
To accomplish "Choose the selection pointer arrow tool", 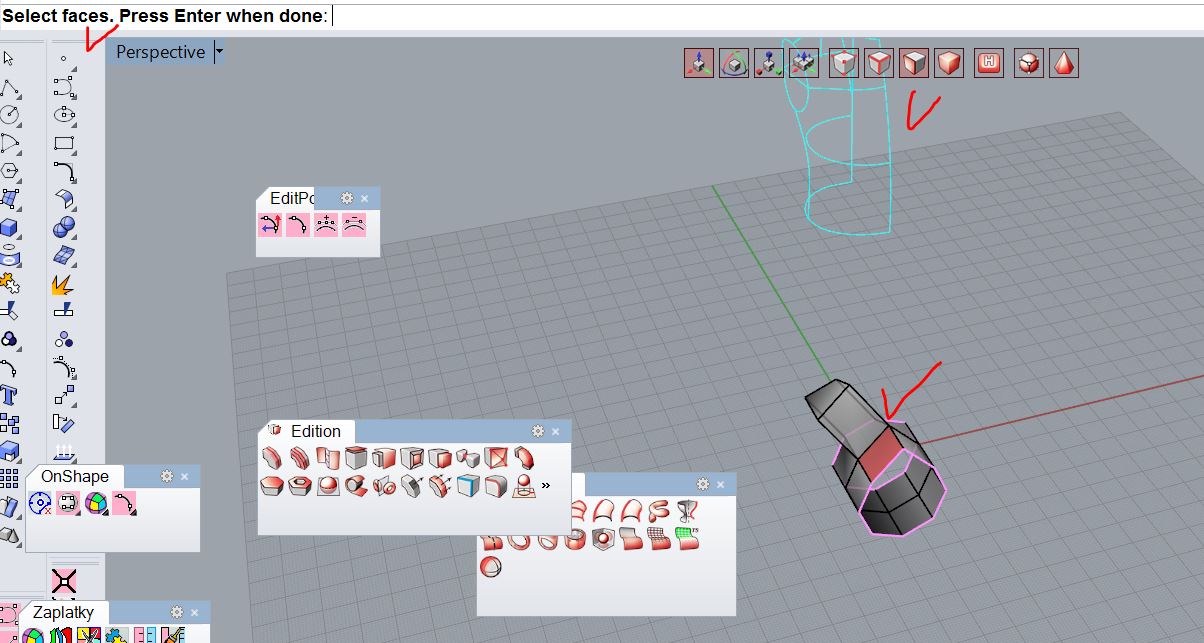I will [x=10, y=59].
